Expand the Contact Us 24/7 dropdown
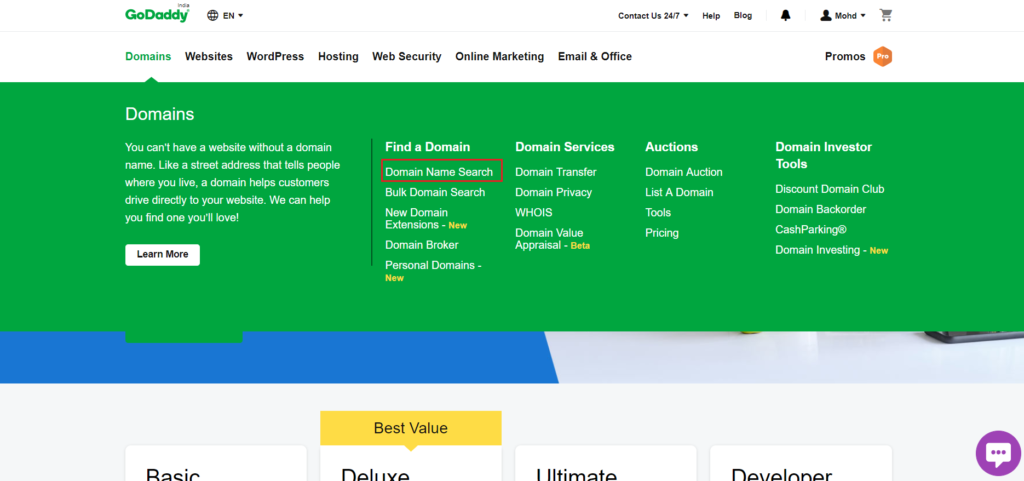The image size is (1024, 481). pos(653,16)
